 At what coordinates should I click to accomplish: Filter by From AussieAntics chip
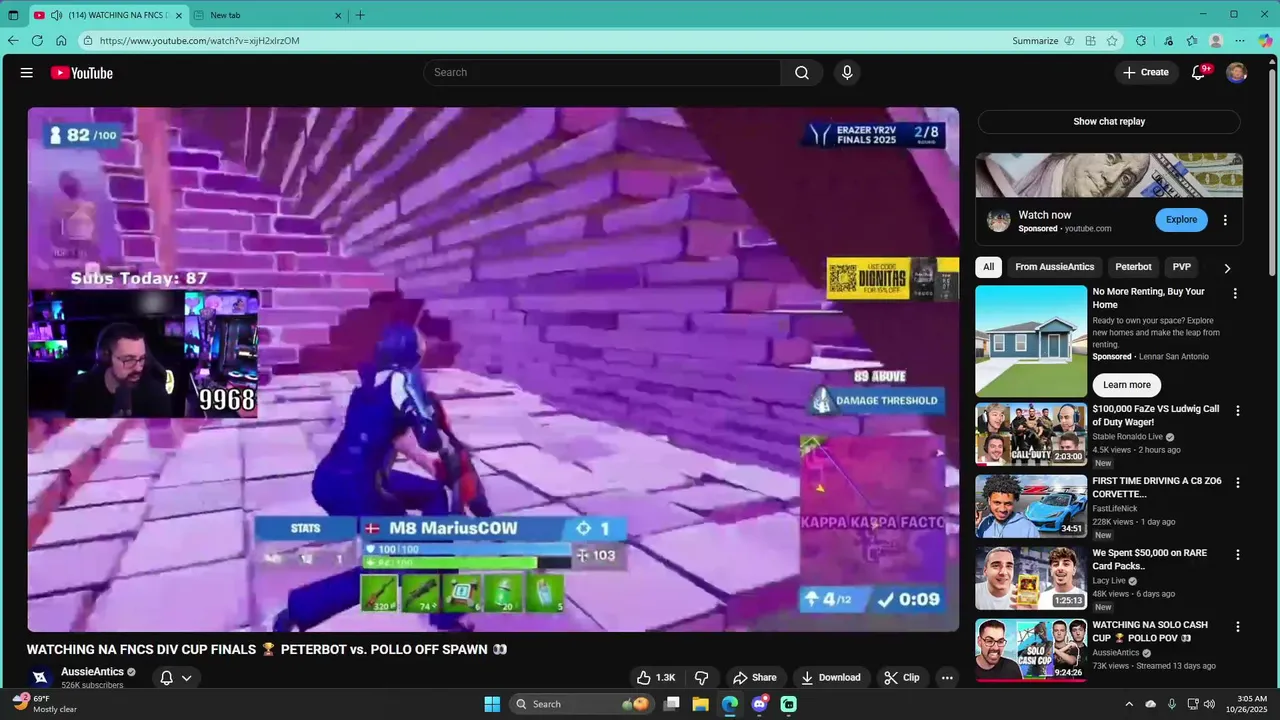point(1055,267)
